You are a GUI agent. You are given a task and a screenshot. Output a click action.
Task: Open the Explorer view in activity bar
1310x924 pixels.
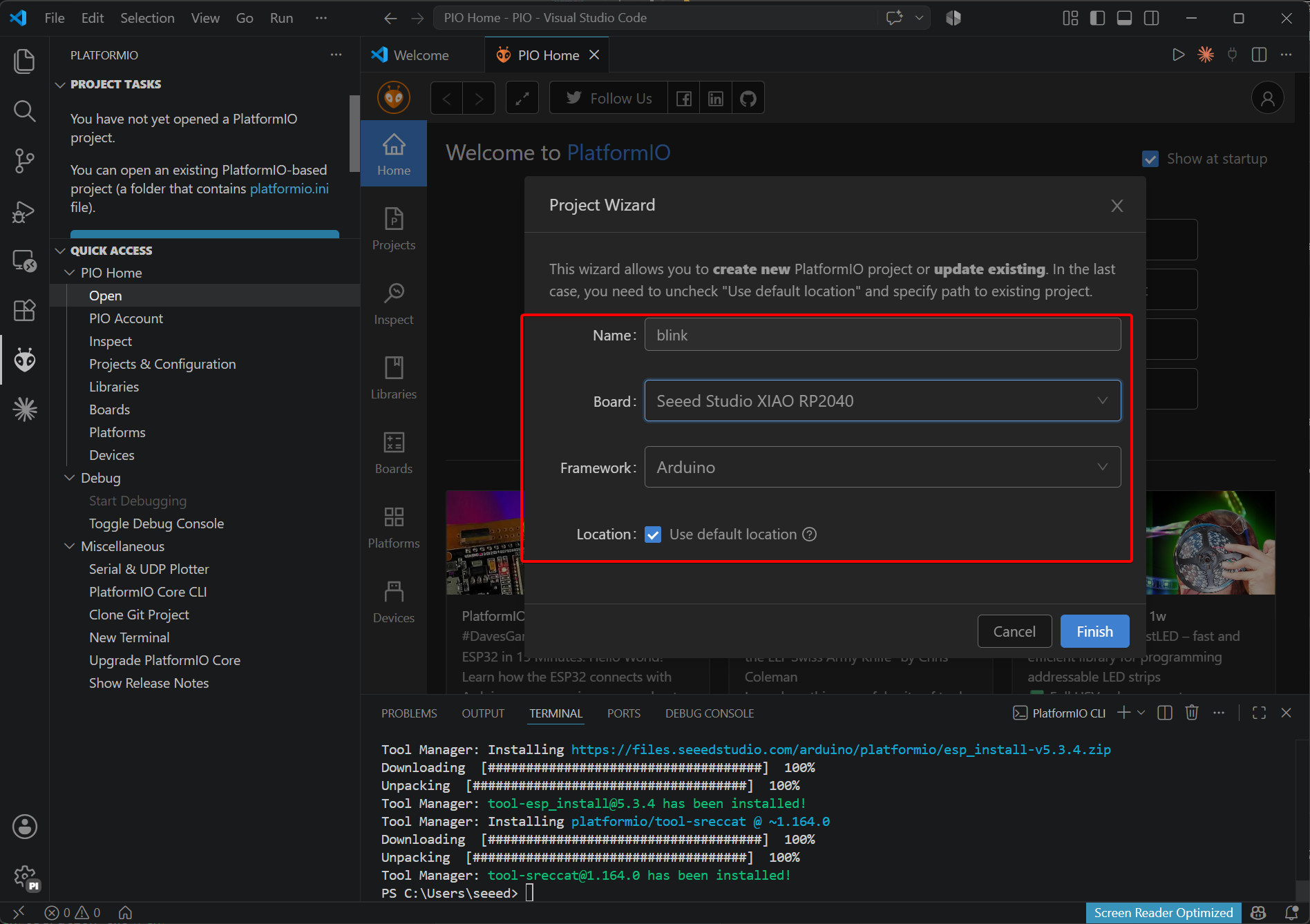(x=24, y=61)
